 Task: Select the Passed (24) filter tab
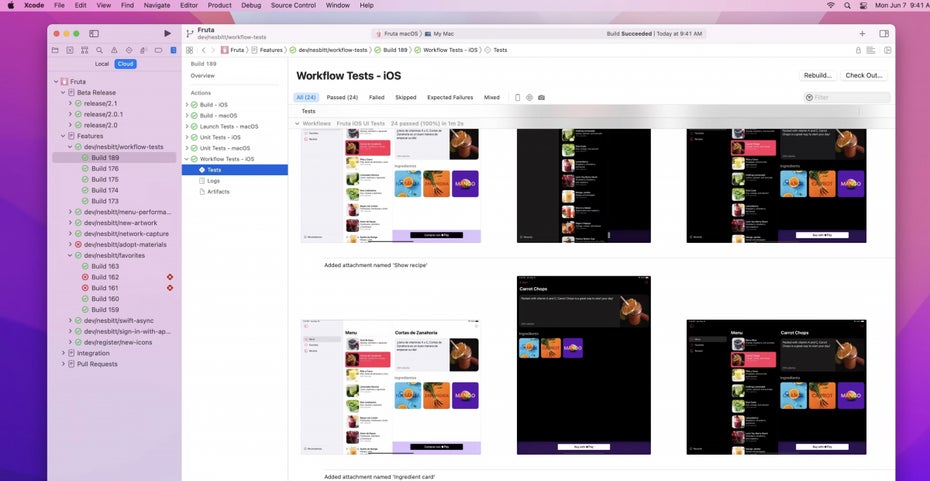tap(342, 97)
